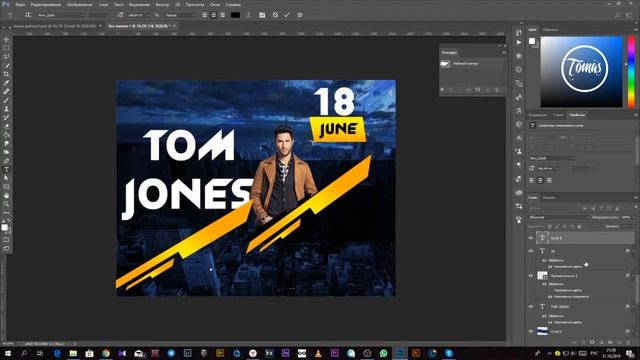Delete layer using trash icon

628,342
